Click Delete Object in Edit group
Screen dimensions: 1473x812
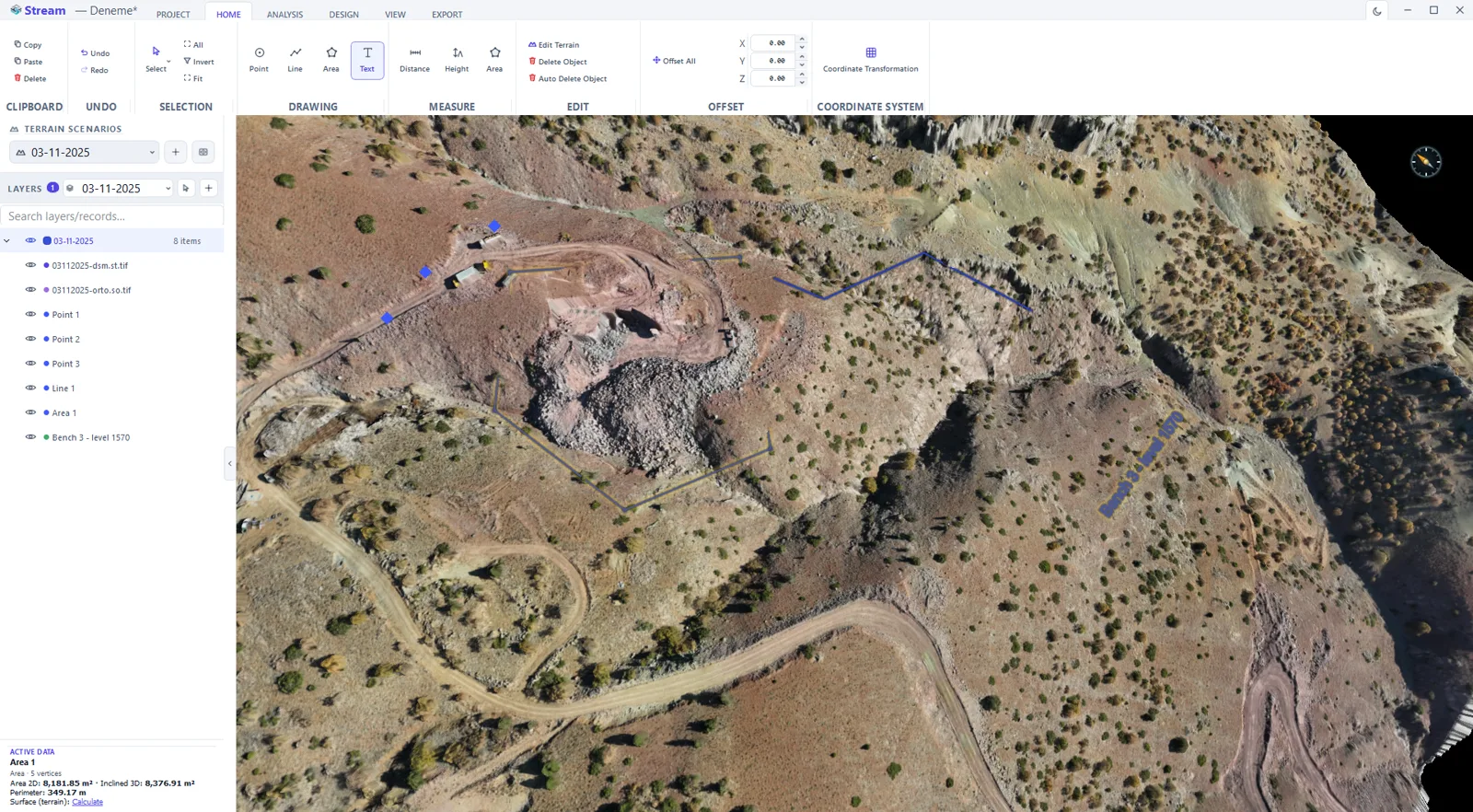(558, 62)
